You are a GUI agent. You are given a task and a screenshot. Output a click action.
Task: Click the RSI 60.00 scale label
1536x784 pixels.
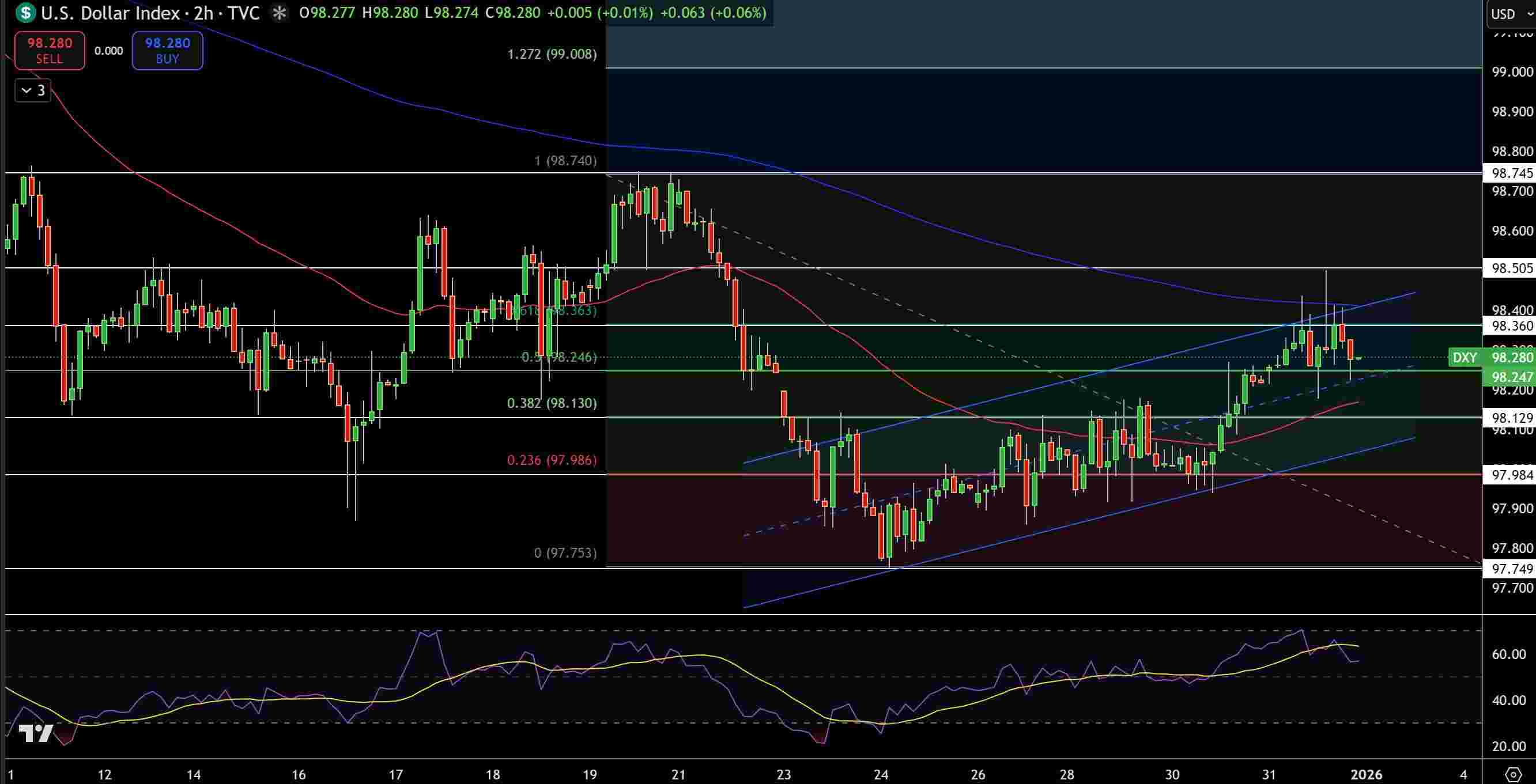pyautogui.click(x=1508, y=654)
